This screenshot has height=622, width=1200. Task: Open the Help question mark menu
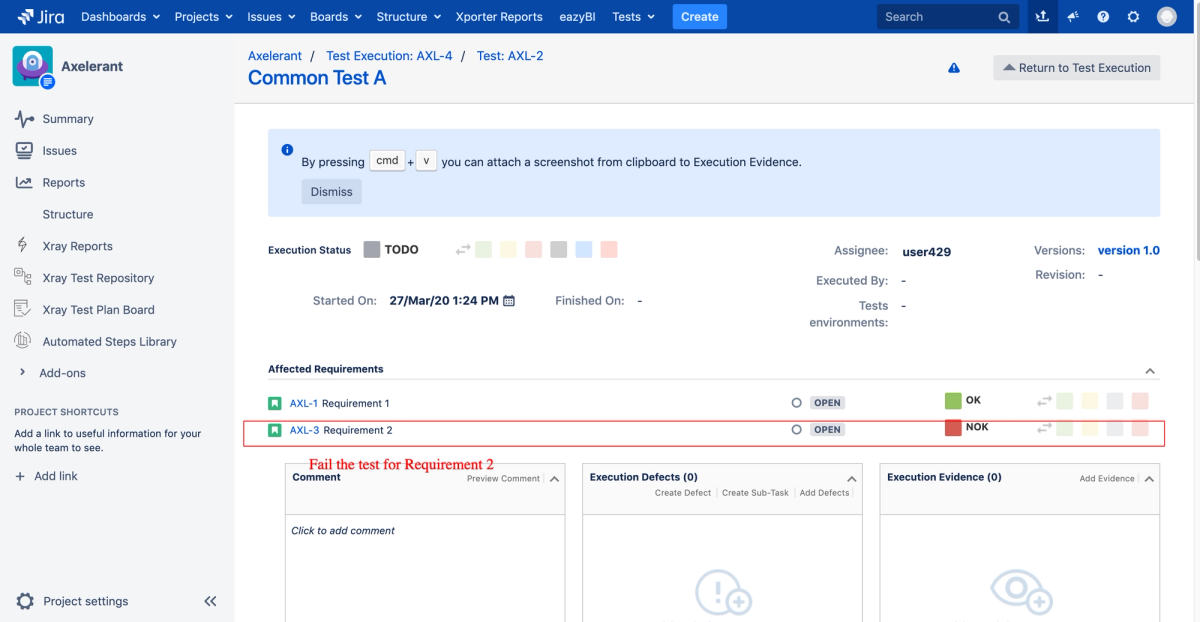1103,17
